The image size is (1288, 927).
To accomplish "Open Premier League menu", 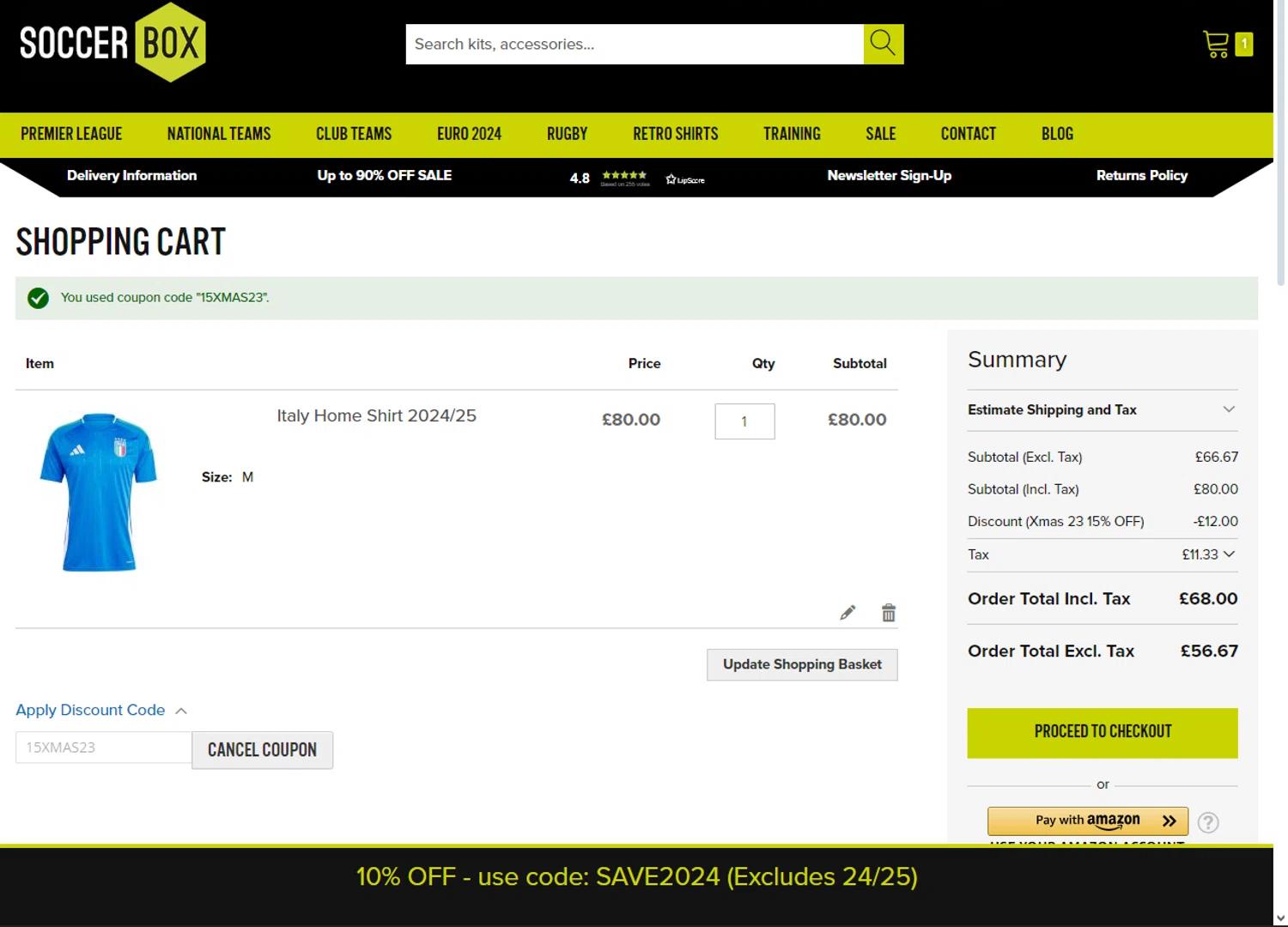I will [71, 134].
